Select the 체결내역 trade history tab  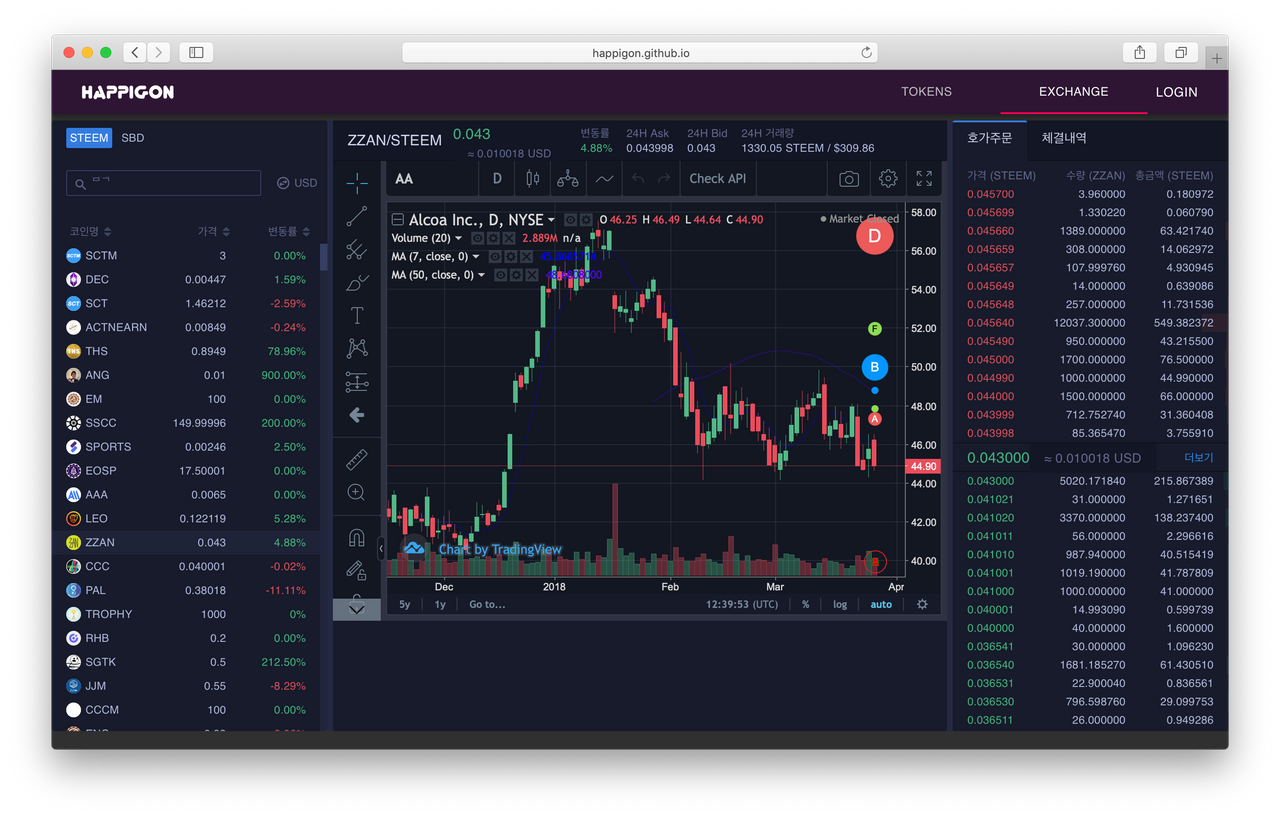(x=1064, y=138)
